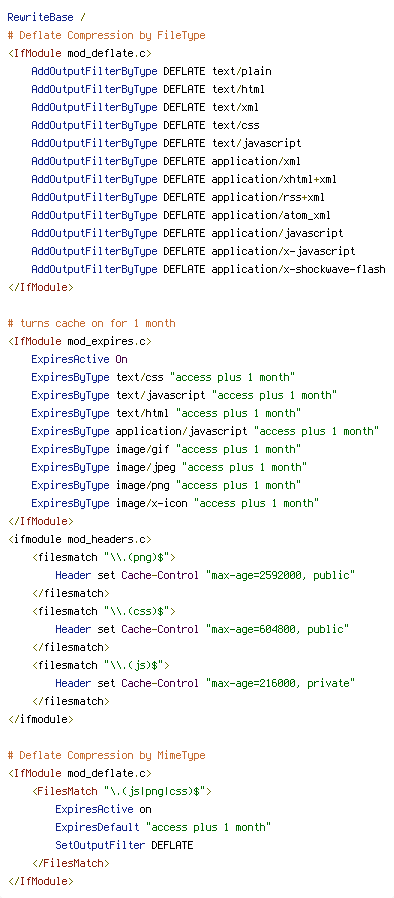Click the DEFLATE text/plain line
Screen dimensions: 394x898
[x=151, y=71]
